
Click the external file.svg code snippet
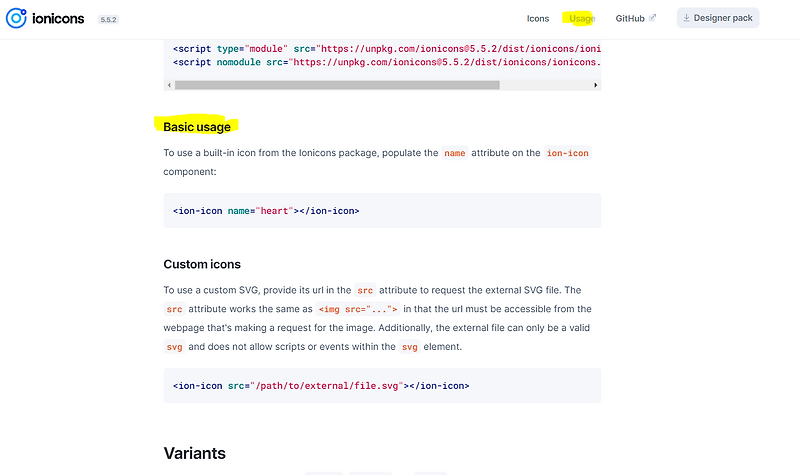tap(321, 386)
